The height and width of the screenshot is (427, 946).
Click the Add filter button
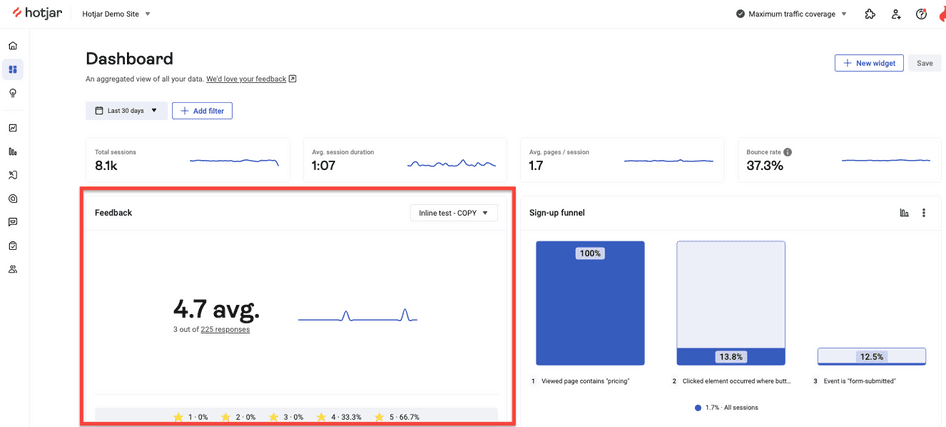(x=202, y=110)
